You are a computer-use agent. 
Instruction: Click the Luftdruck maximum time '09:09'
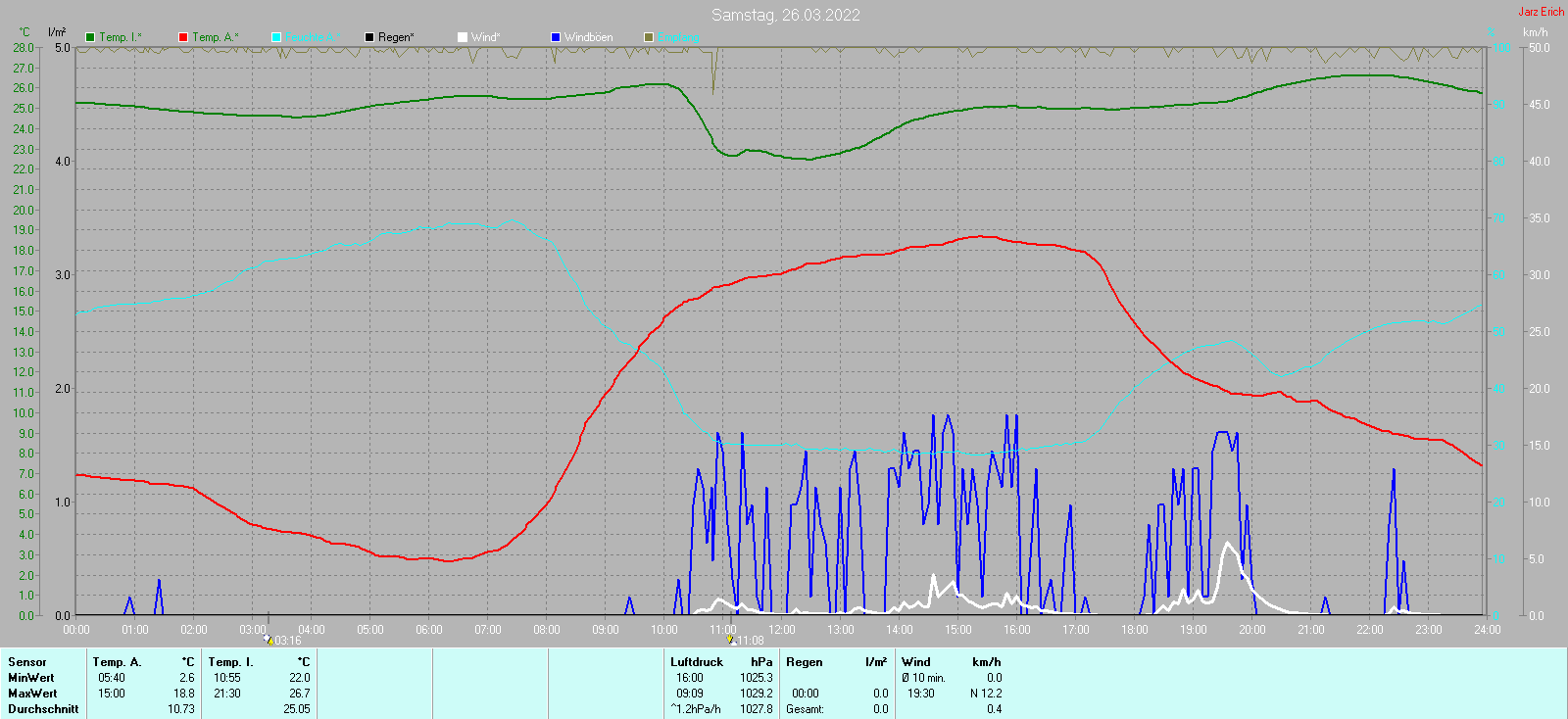click(x=690, y=694)
